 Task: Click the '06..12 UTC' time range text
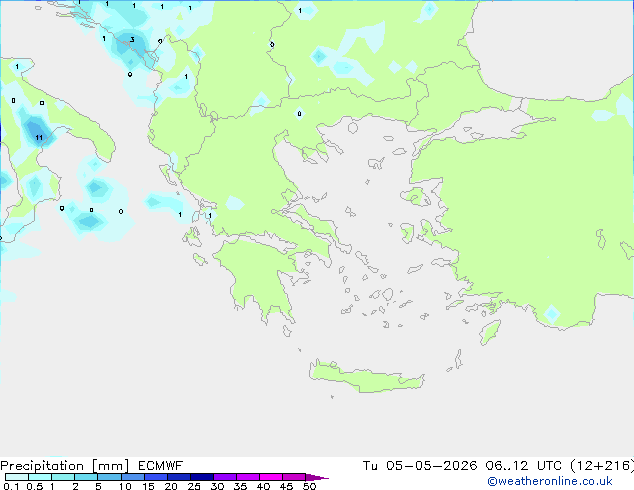point(524,466)
